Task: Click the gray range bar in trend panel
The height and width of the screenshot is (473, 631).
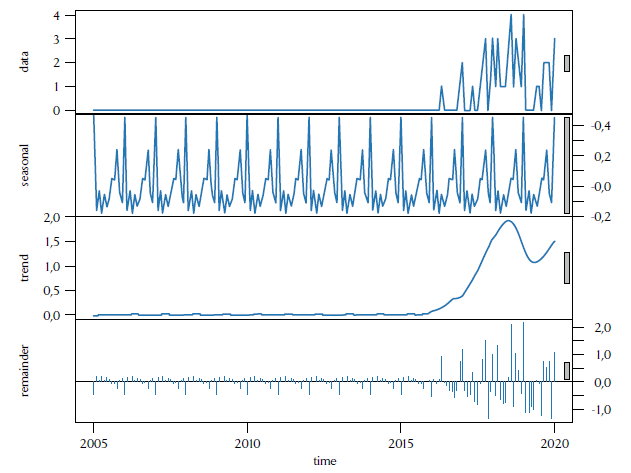Action: 567,268
